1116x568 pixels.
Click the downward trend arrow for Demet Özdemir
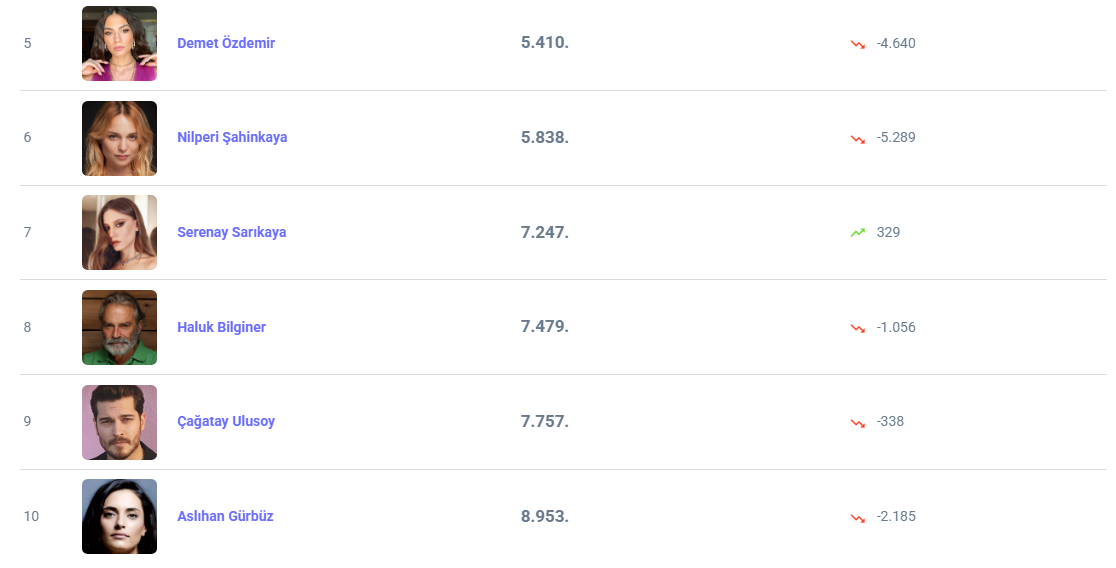(857, 44)
